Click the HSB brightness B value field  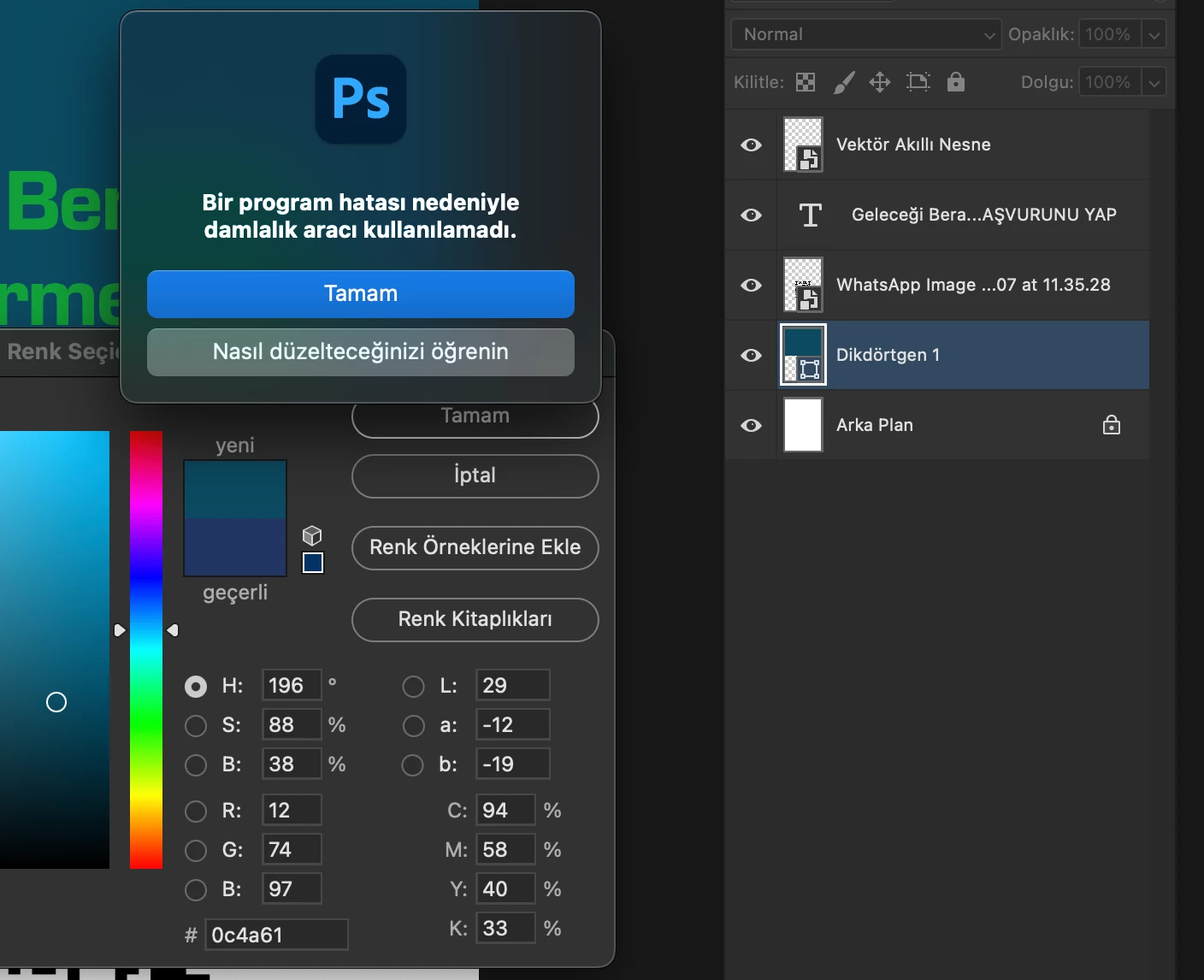tap(292, 765)
